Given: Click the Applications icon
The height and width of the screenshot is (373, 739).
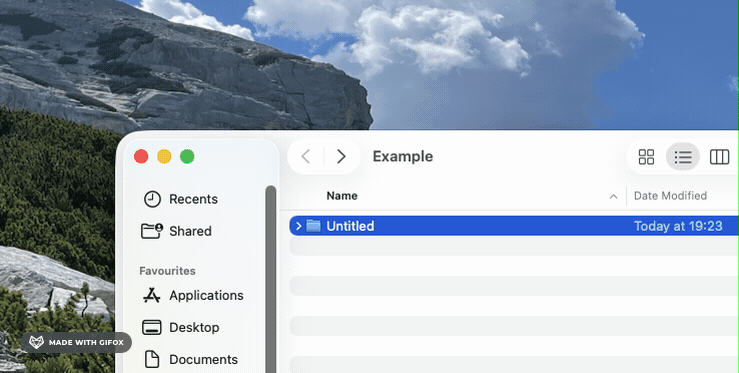Looking at the screenshot, I should tap(152, 295).
